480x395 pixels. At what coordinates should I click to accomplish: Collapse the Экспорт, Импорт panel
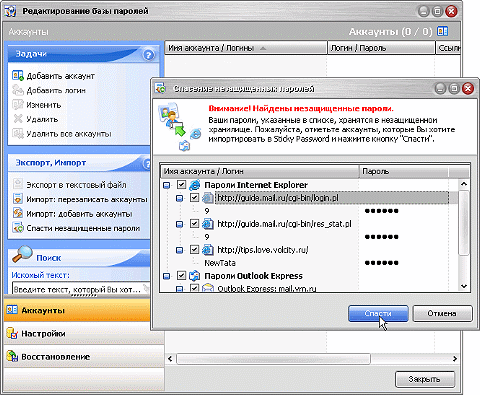(146, 163)
